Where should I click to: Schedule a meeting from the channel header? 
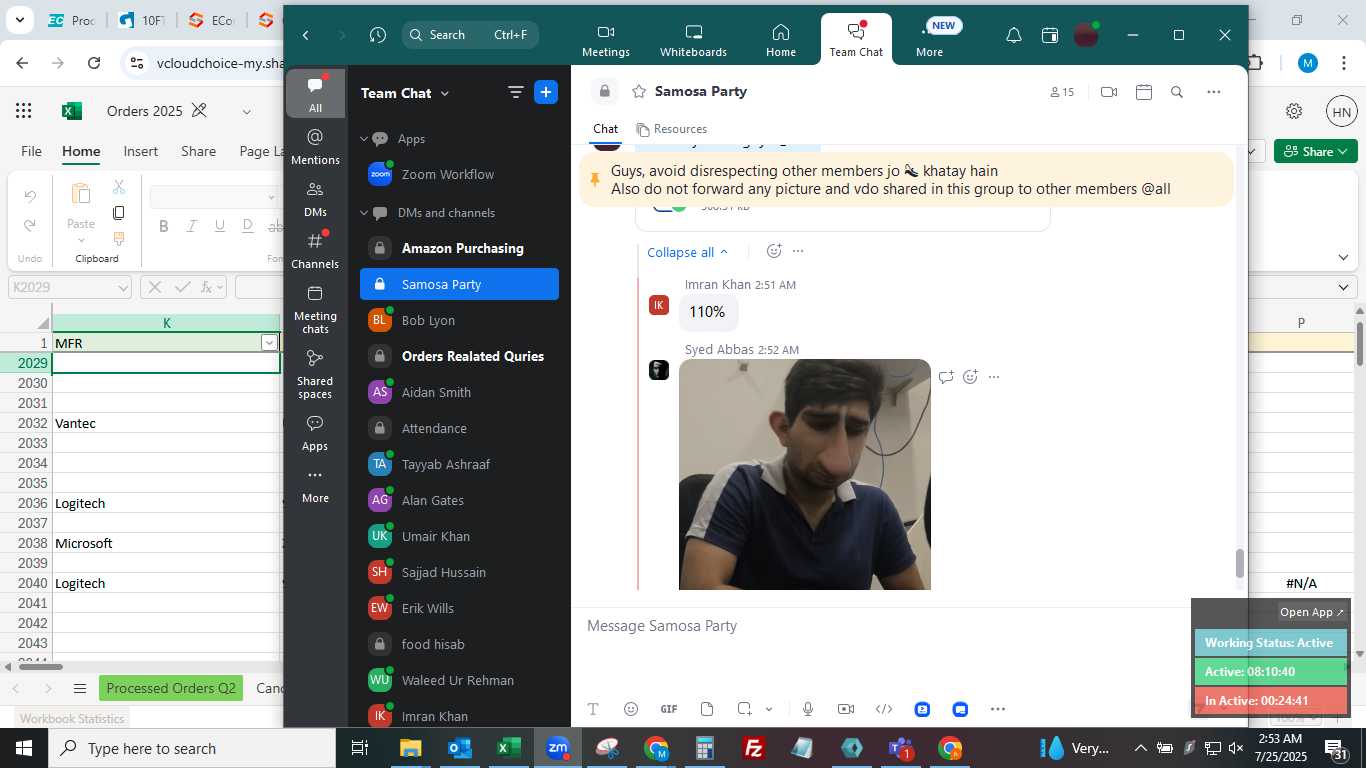tap(1144, 92)
